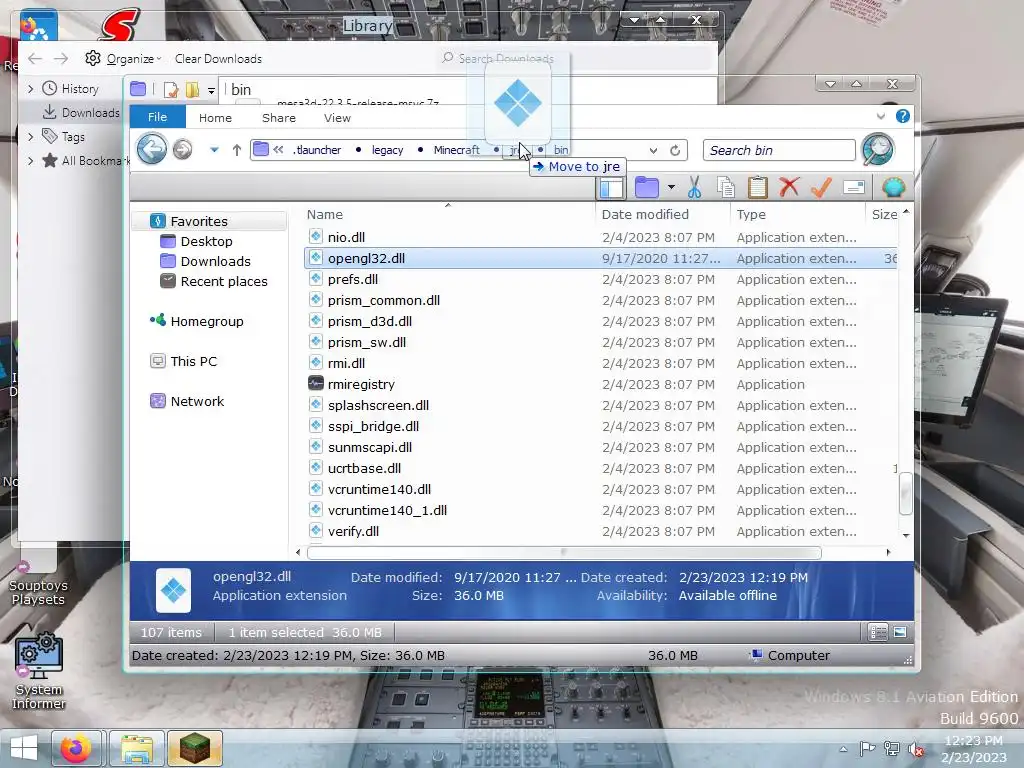Click the orange checkmark Properties icon
This screenshot has width=1024, height=768.
821,187
